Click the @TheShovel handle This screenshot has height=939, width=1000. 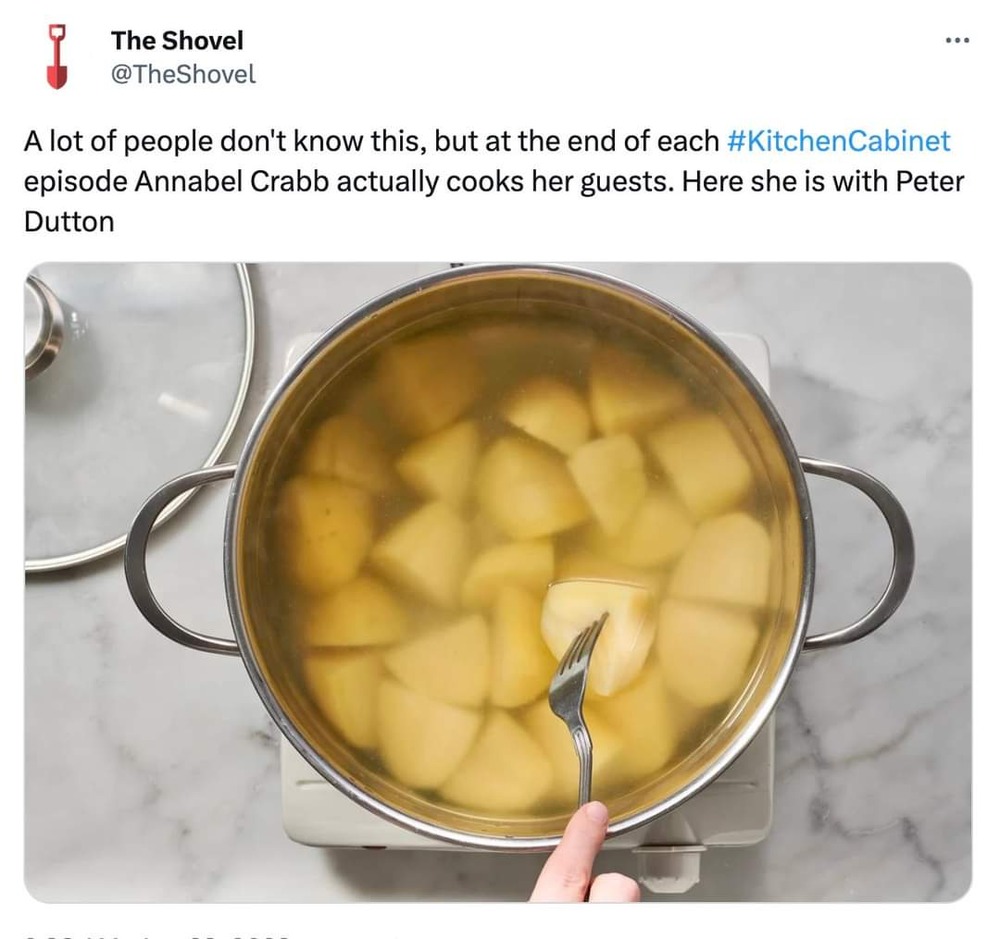[183, 74]
